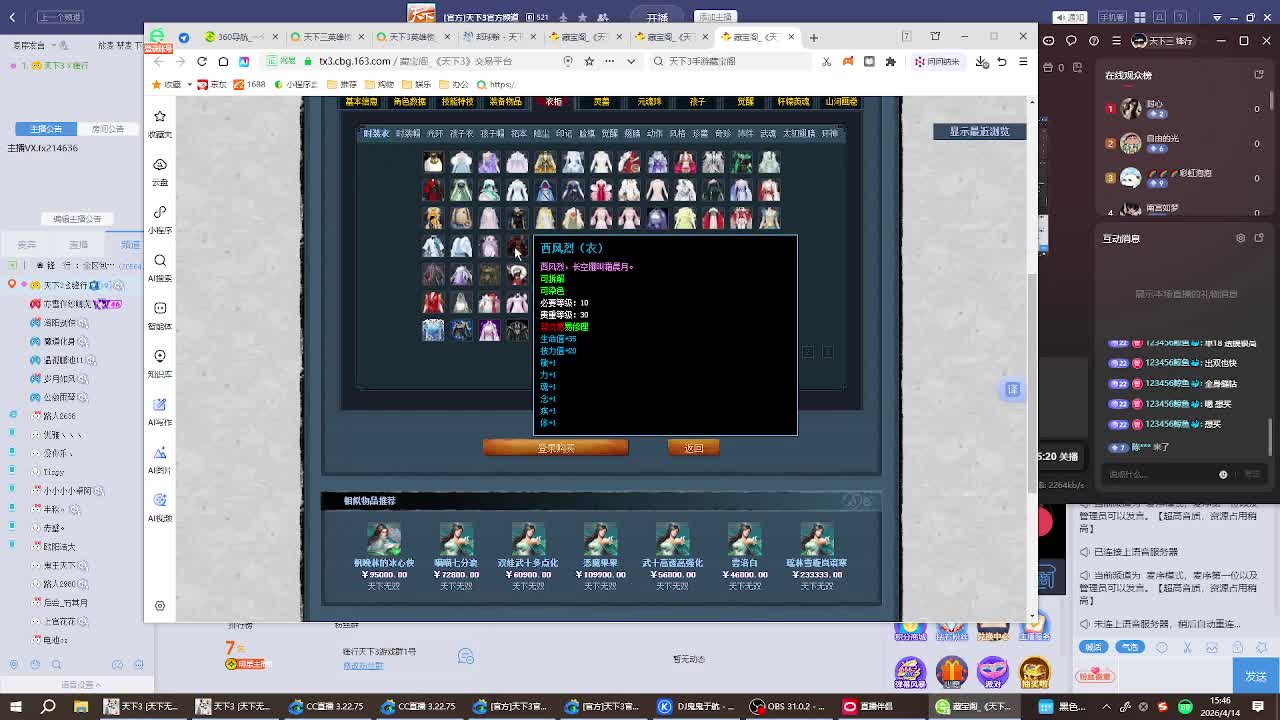1280x720 pixels.
Task: Open sidebar settings gear at bottom
Action: pos(160,606)
